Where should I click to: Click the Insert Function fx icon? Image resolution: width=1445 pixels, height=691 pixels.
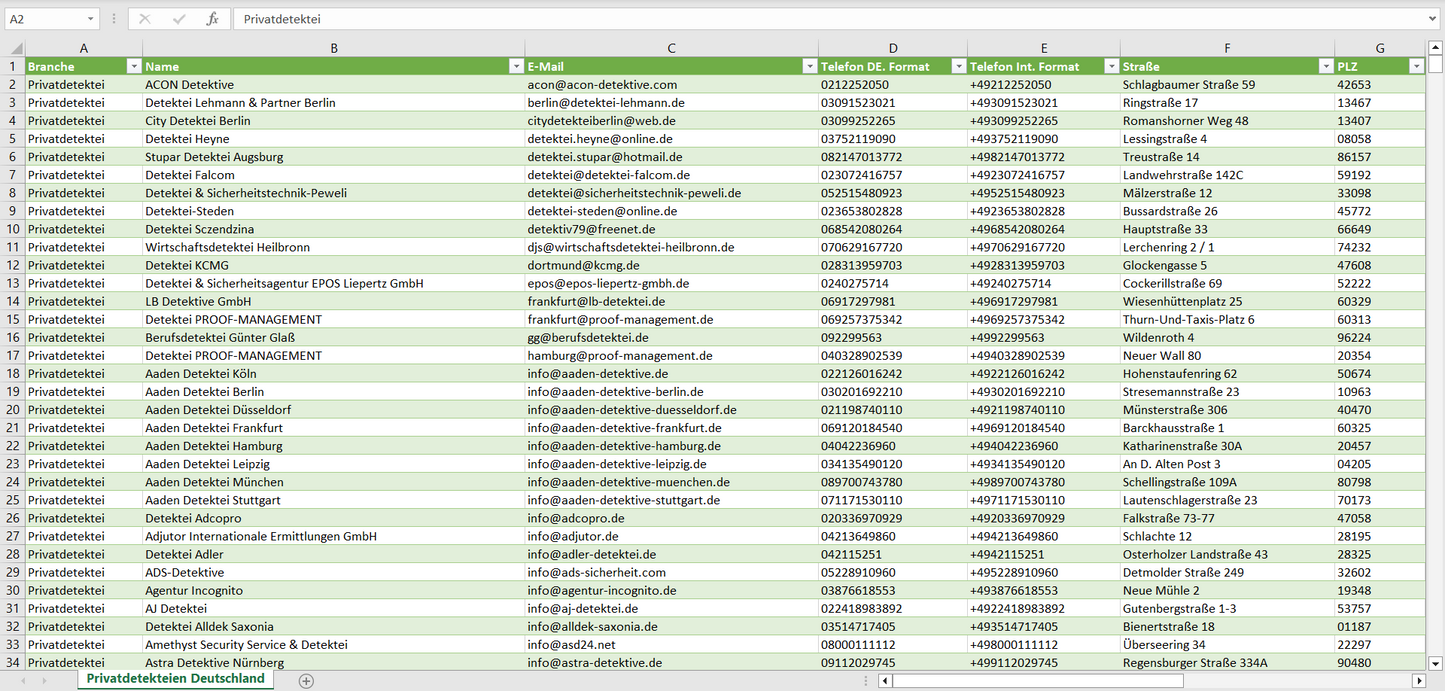212,19
